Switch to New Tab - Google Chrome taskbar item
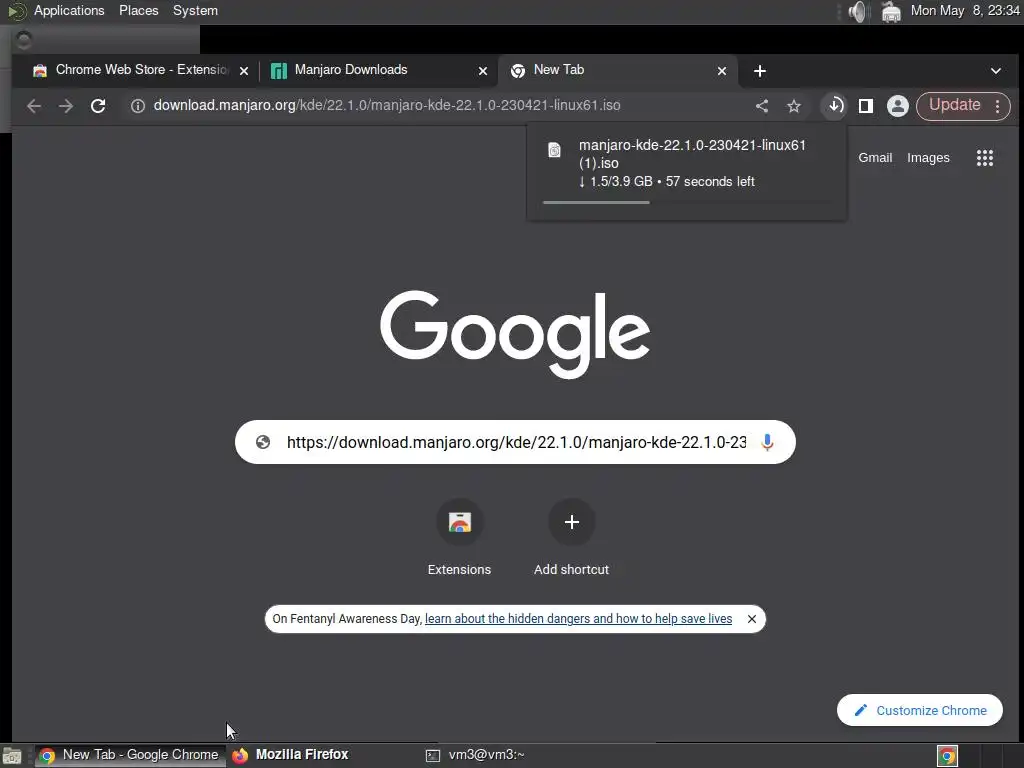The width and height of the screenshot is (1024, 768). pos(129,755)
